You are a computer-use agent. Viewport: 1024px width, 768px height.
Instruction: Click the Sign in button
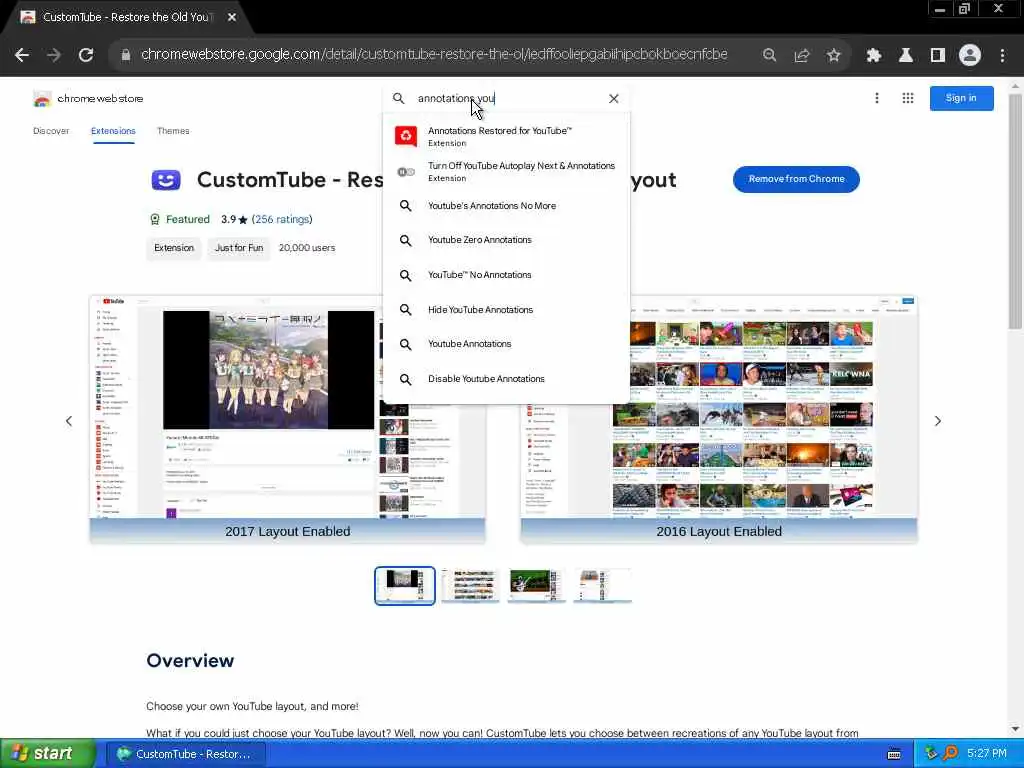[x=961, y=98]
